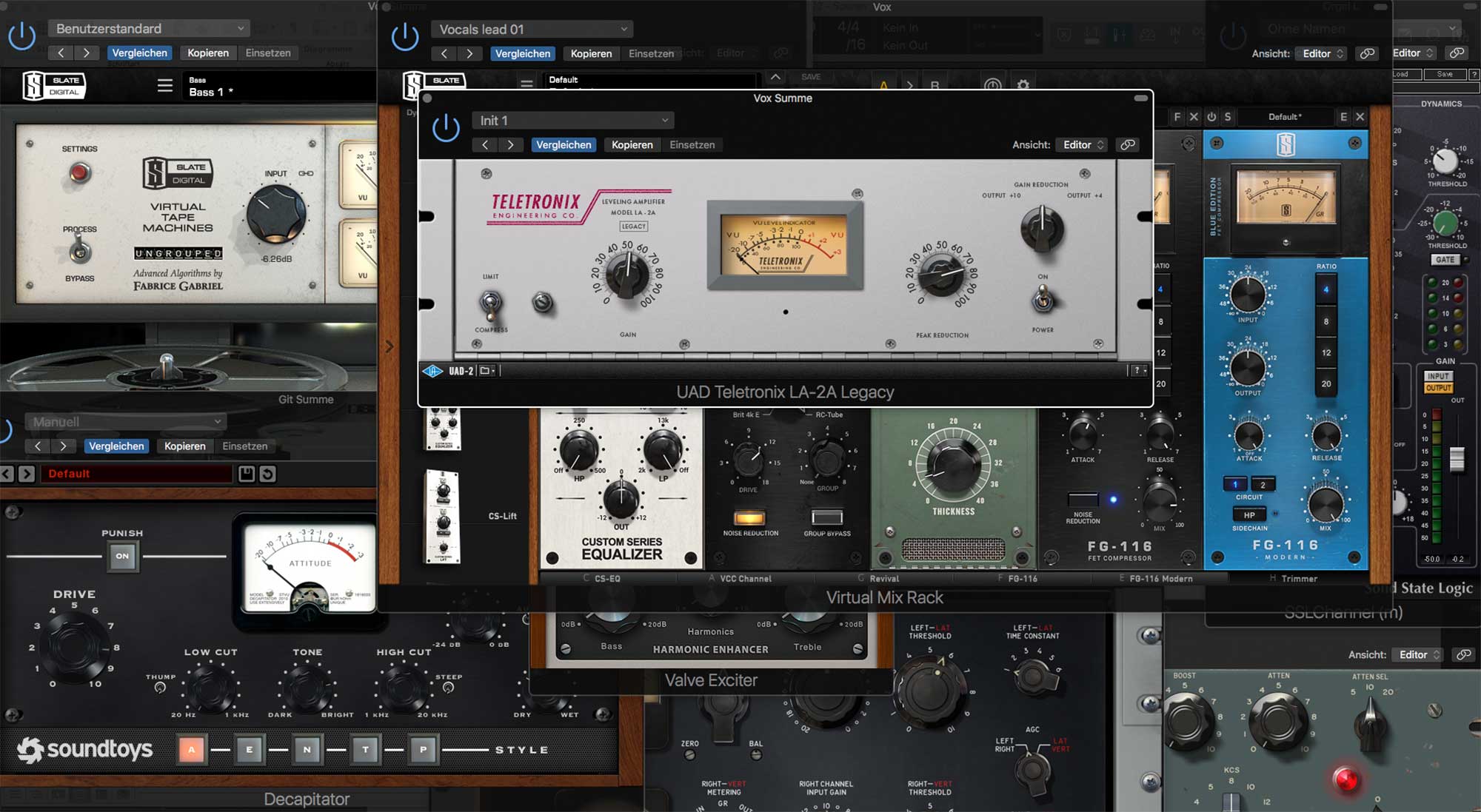The height and width of the screenshot is (812, 1481).
Task: Select Decapitator style E button
Action: coord(250,750)
